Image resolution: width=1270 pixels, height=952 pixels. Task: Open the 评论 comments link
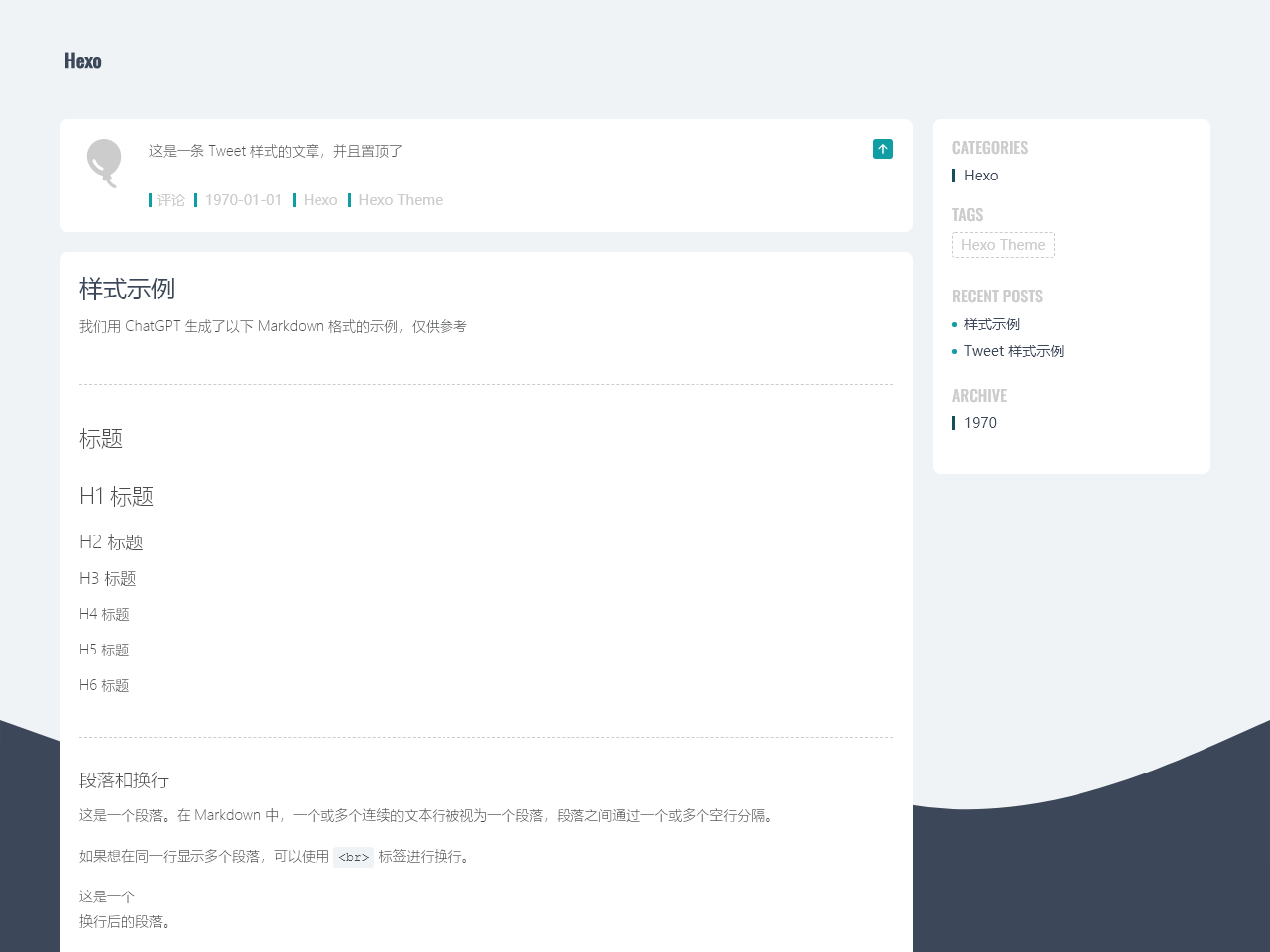click(x=171, y=200)
